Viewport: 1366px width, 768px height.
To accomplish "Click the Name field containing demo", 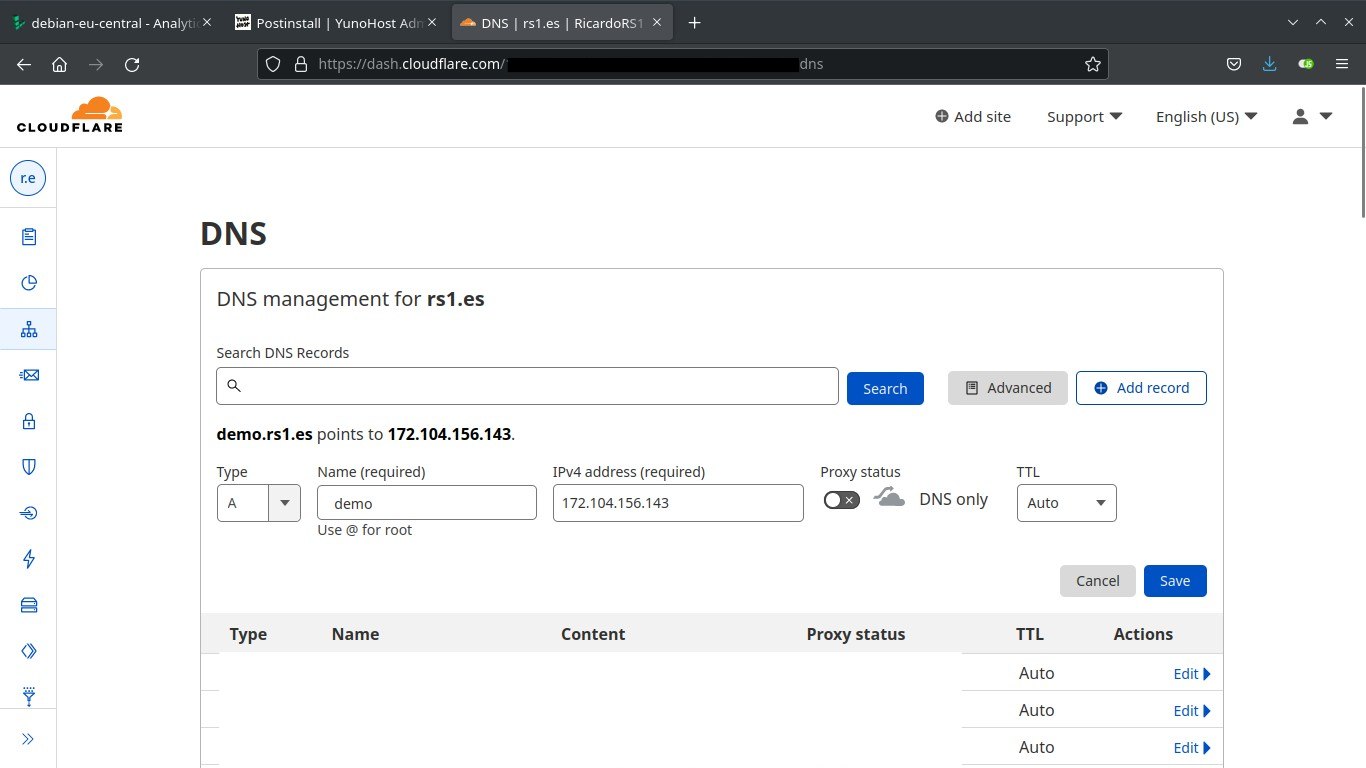I will point(427,503).
